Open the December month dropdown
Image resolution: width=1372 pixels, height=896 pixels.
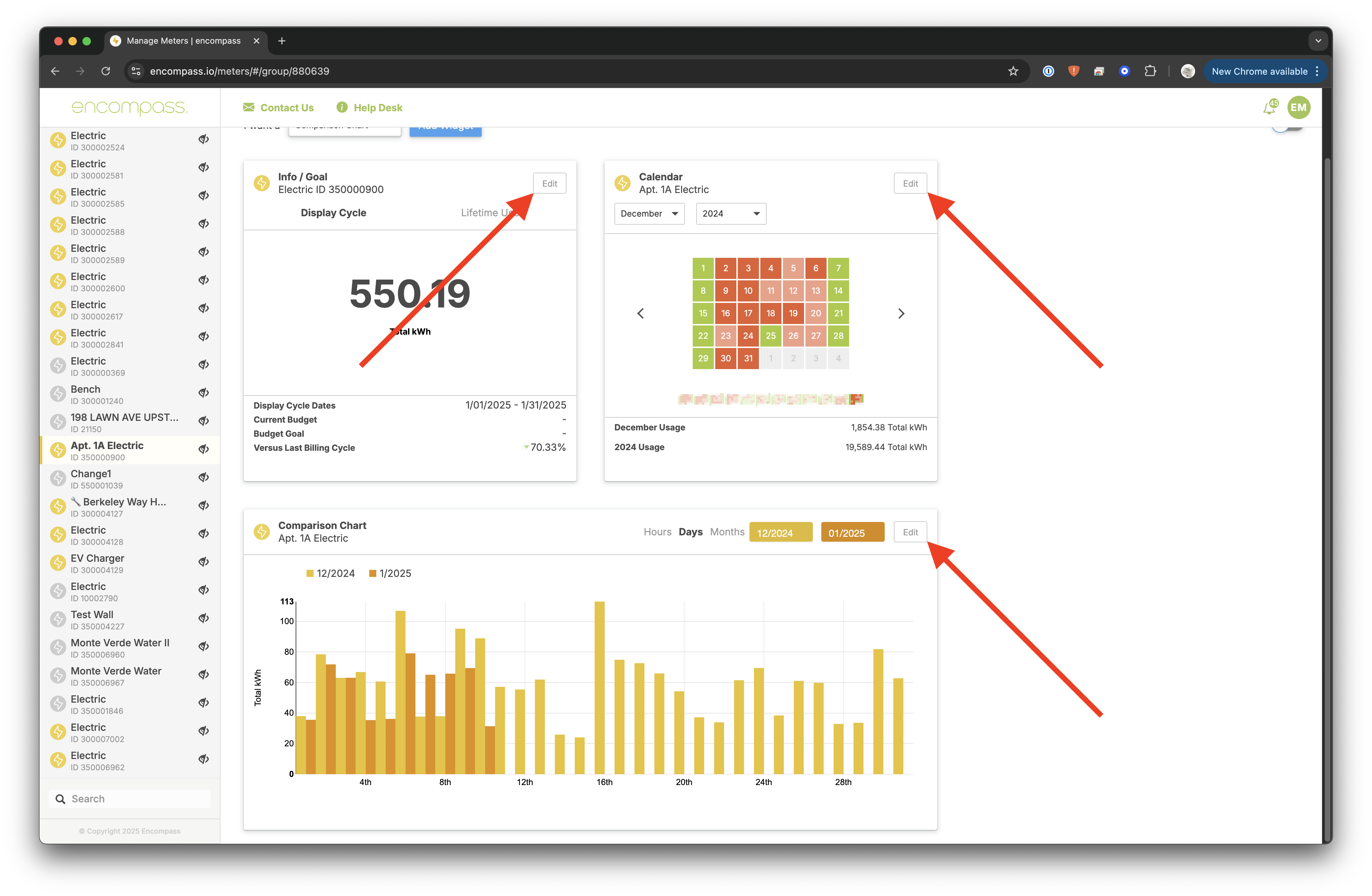point(649,214)
